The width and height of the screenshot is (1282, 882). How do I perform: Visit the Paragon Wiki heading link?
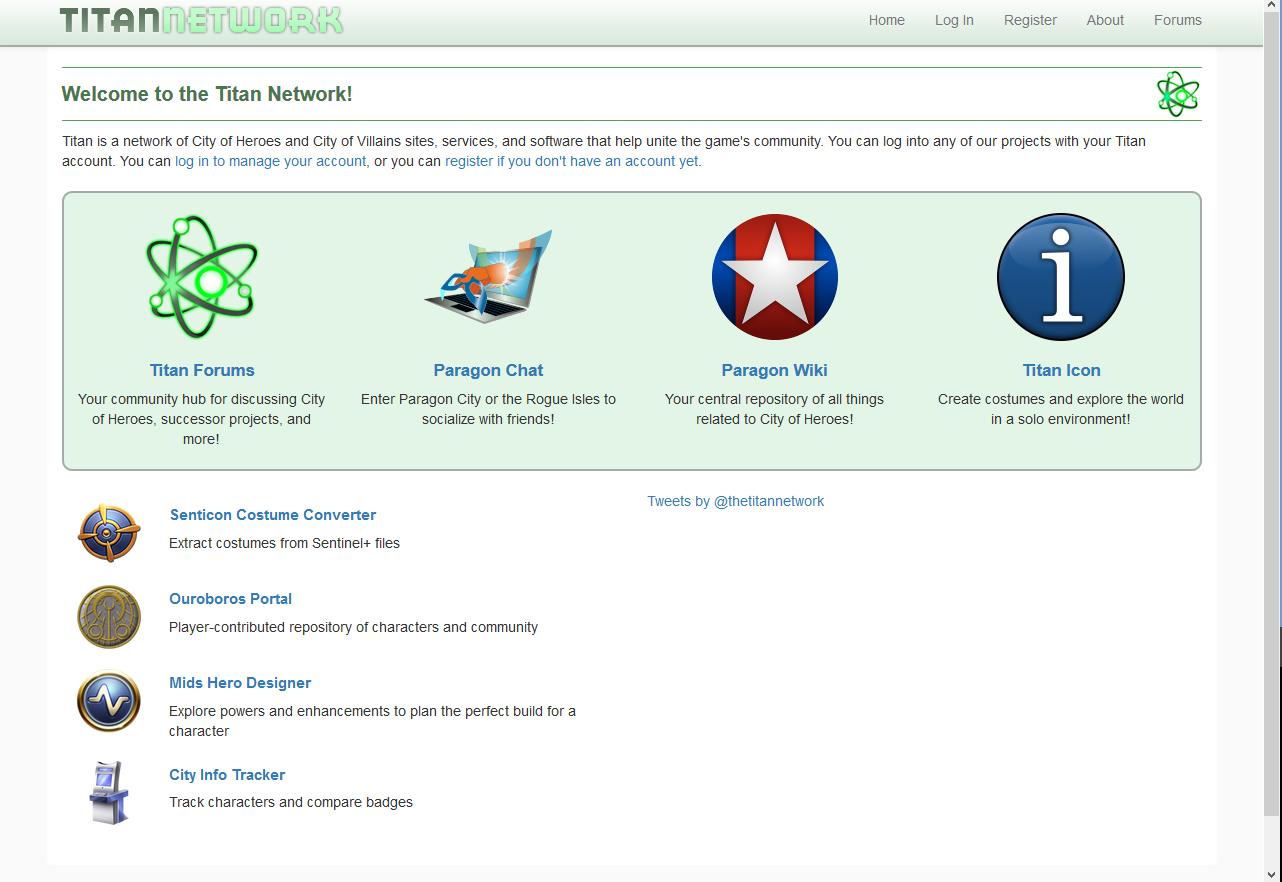click(x=775, y=370)
